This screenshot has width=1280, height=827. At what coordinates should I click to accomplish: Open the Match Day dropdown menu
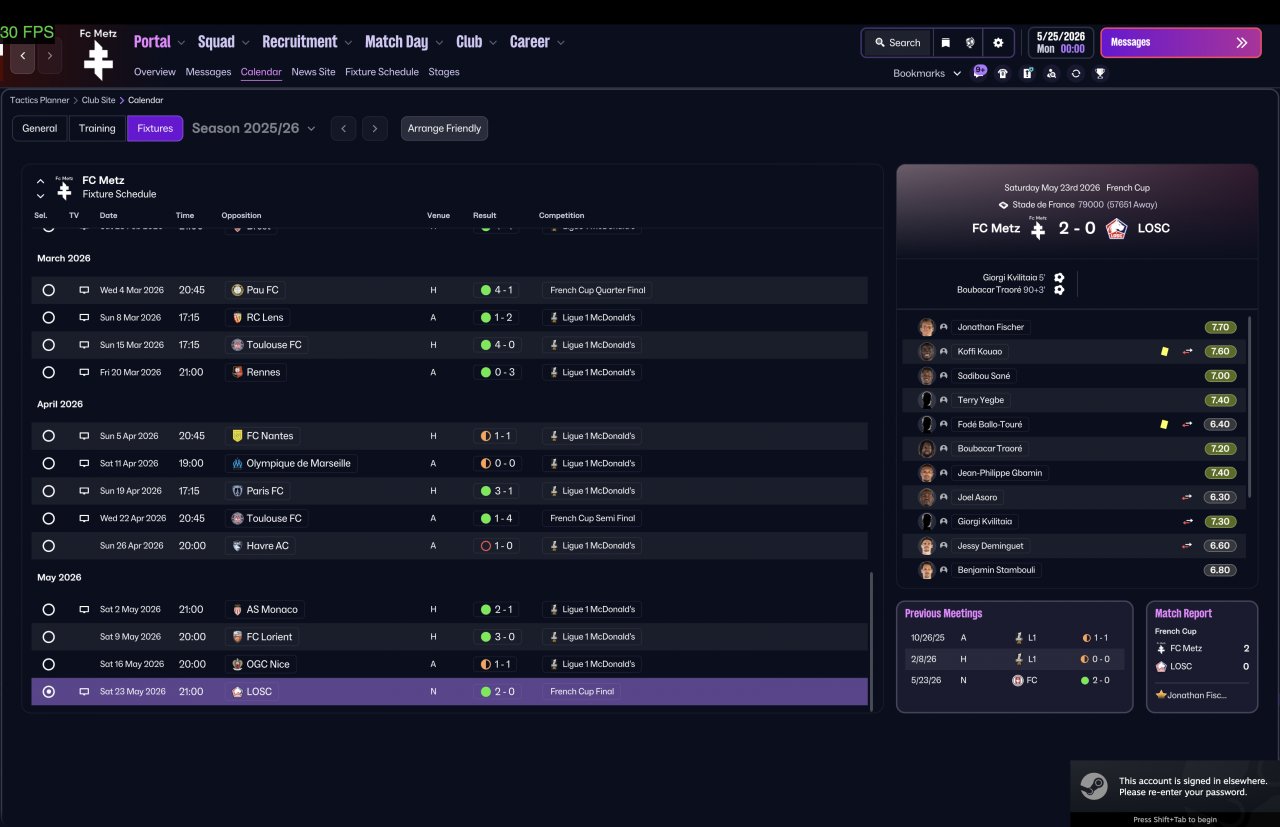pos(403,42)
